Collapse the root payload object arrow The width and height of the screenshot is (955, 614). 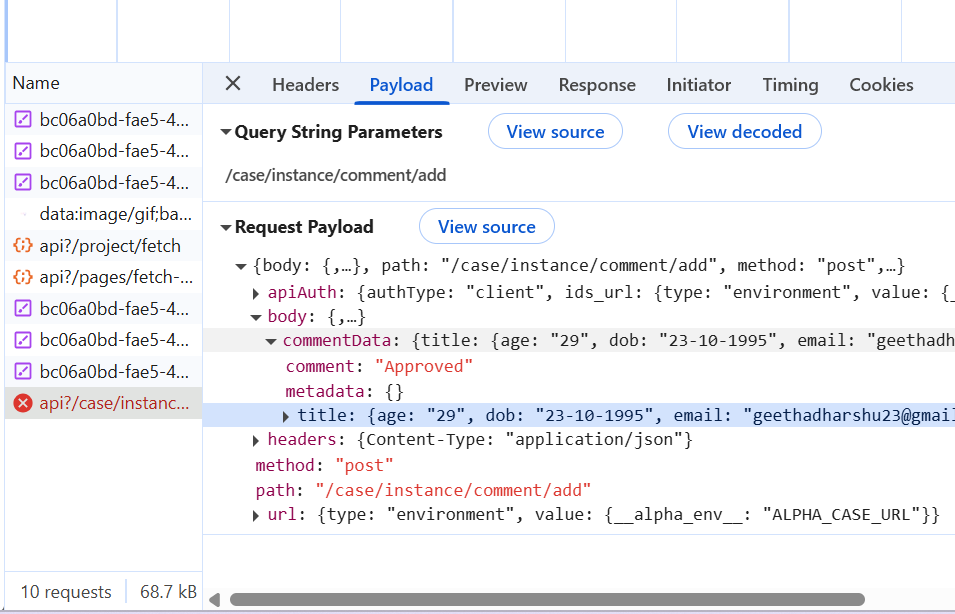[241, 266]
